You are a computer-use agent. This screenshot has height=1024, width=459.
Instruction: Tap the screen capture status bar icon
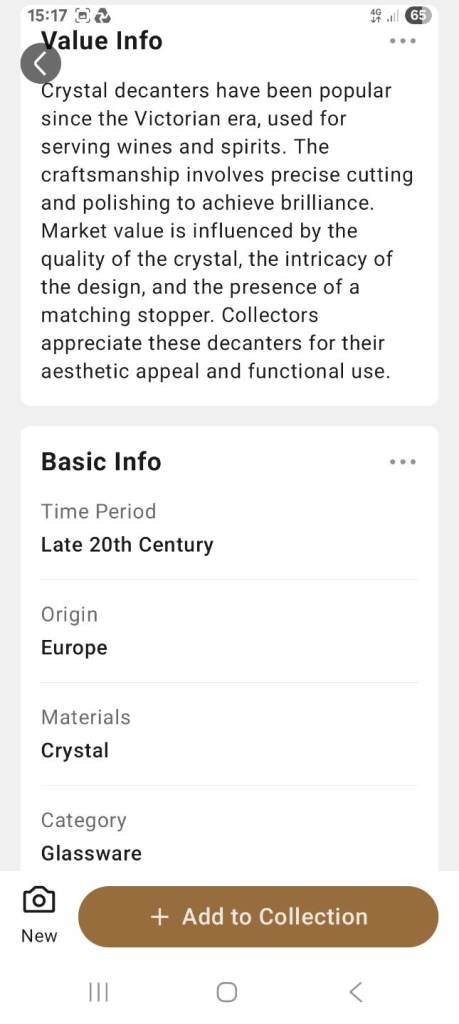[x=83, y=15]
